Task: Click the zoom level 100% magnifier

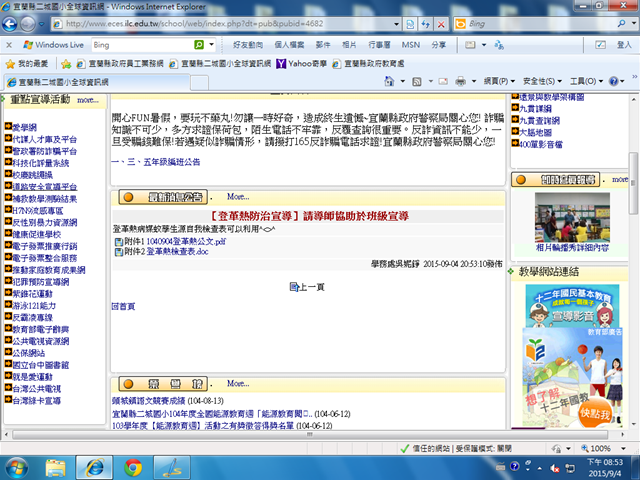Action: point(585,448)
